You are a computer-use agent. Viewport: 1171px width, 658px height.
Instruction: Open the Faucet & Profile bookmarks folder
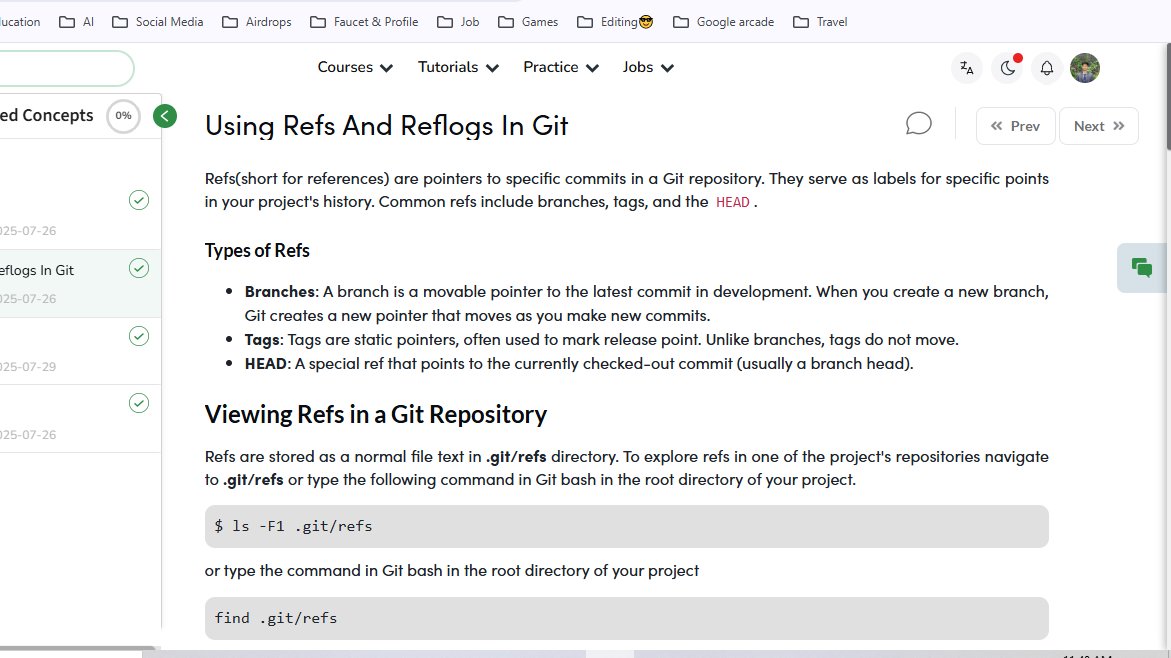tap(364, 22)
